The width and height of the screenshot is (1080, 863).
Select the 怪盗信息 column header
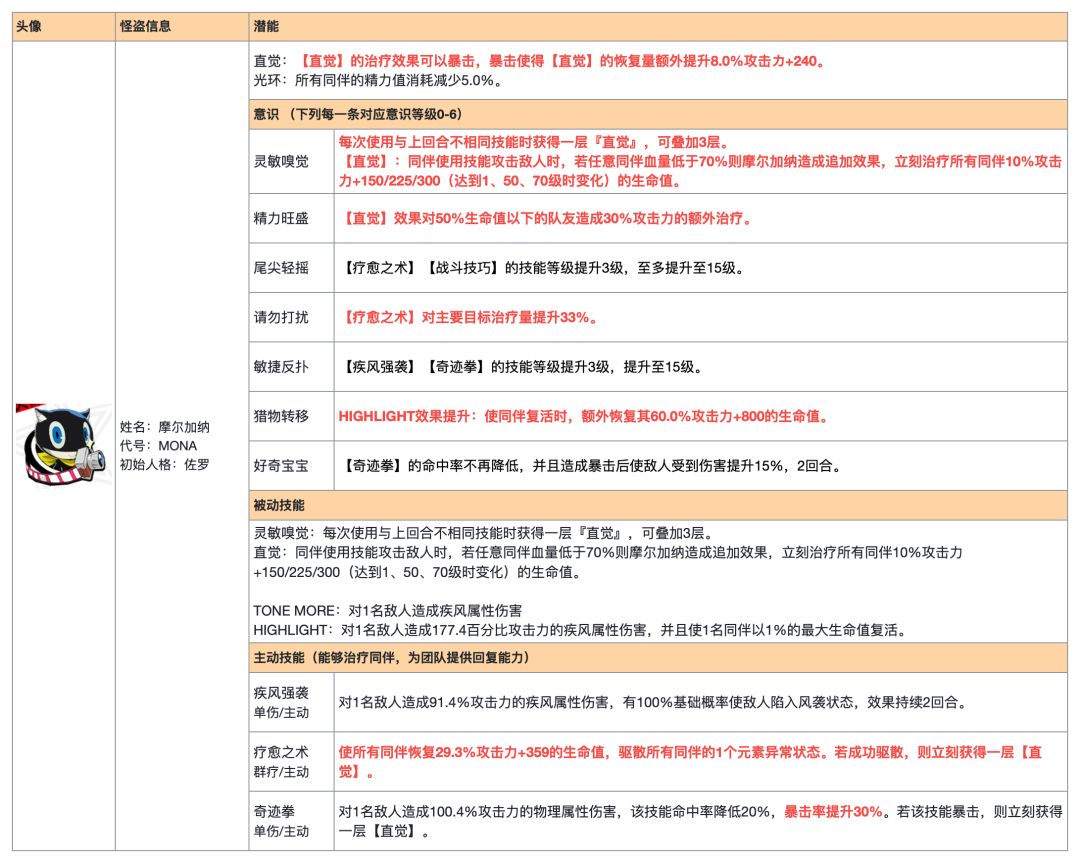click(182, 26)
